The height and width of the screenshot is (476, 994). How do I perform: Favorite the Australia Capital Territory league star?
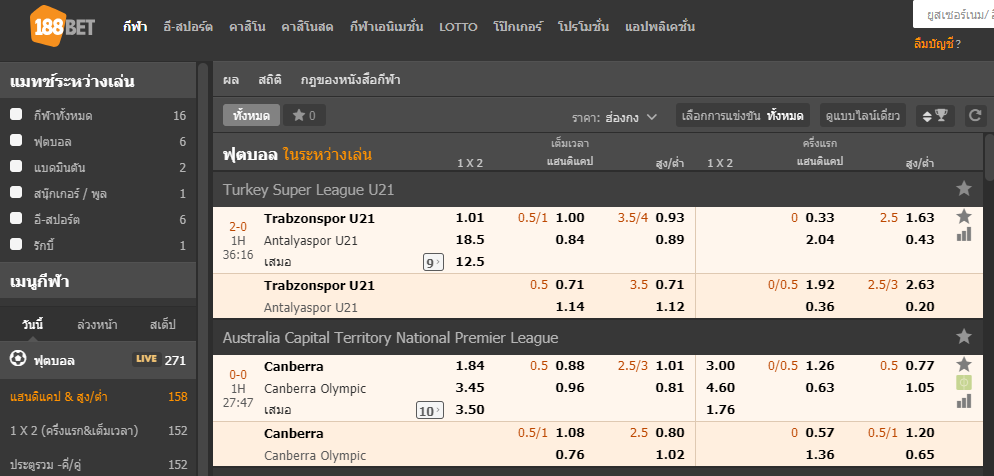[x=964, y=337]
